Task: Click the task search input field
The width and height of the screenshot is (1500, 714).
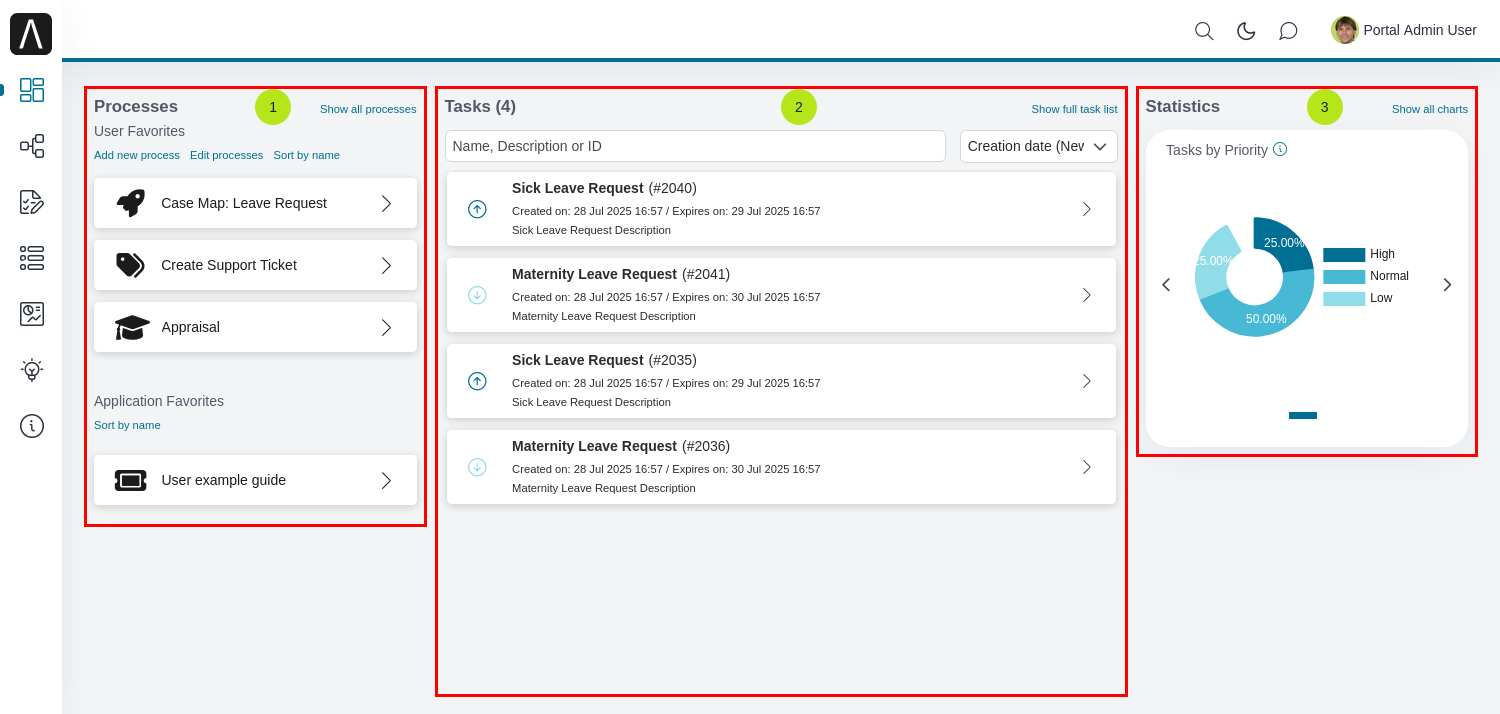Action: pos(695,146)
